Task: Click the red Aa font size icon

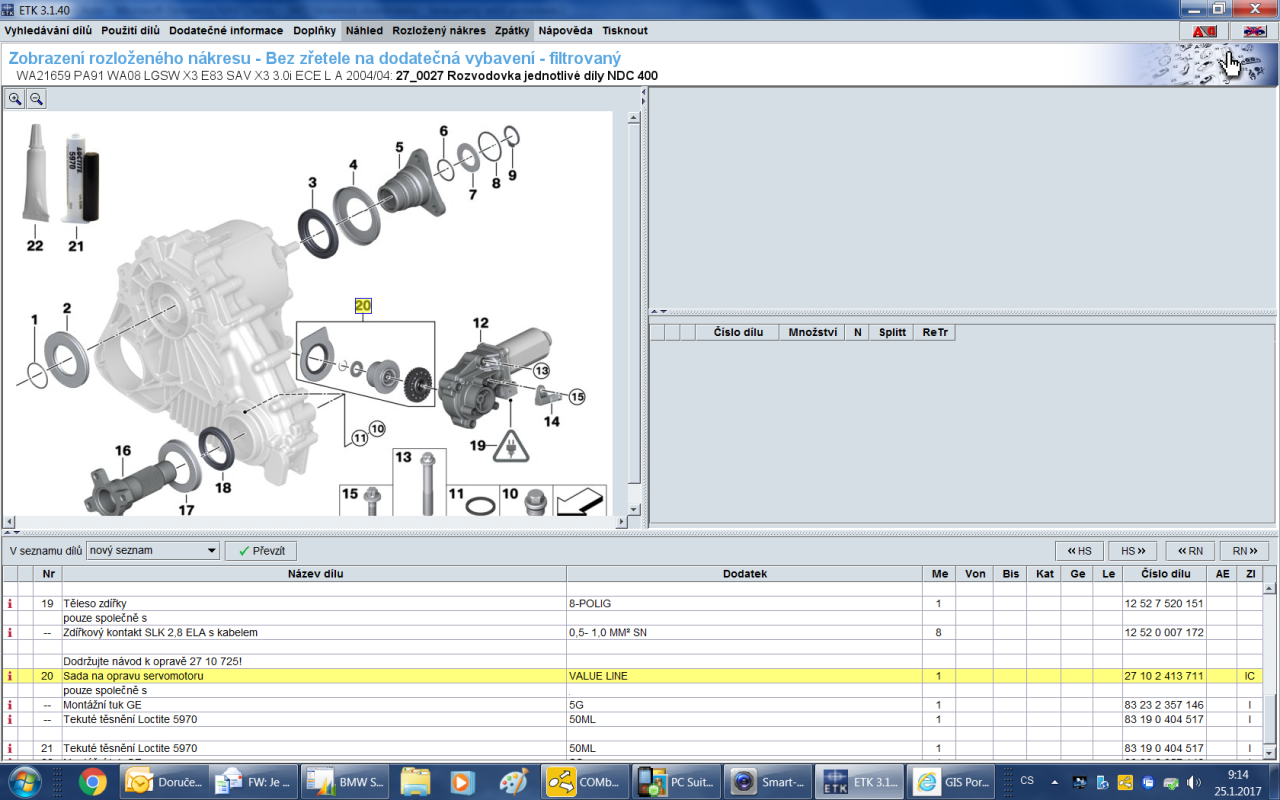Action: [1204, 31]
